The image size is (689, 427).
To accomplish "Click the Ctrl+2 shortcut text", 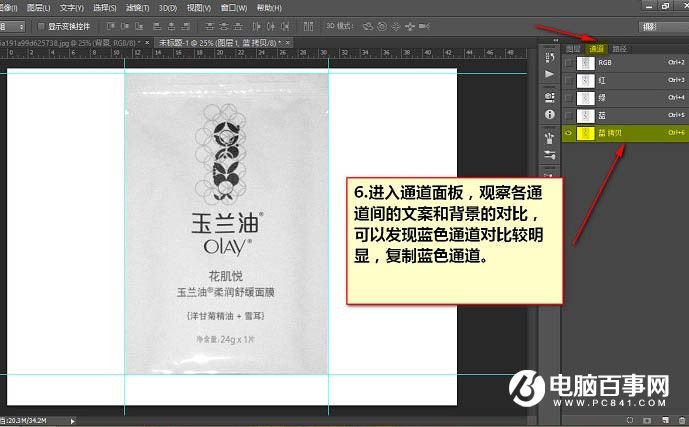I will tap(676, 62).
